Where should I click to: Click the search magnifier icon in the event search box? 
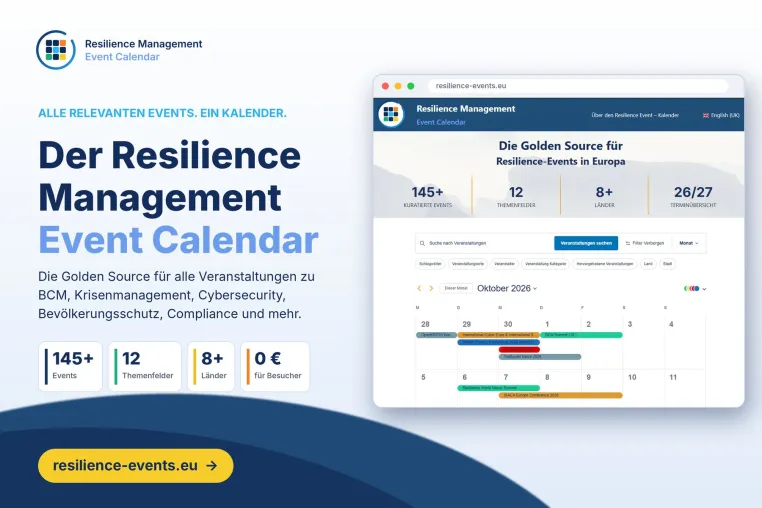422,243
